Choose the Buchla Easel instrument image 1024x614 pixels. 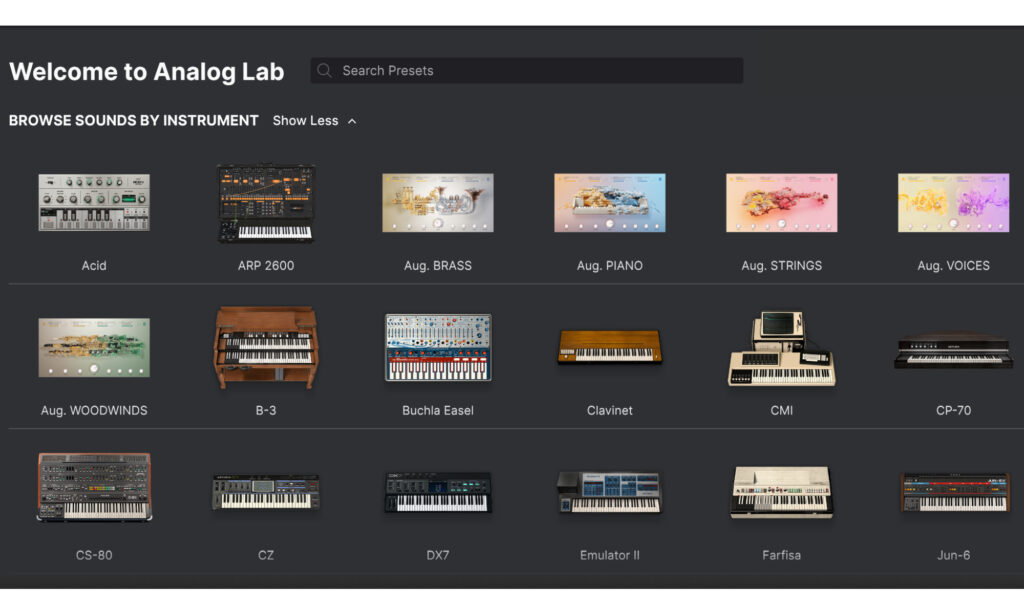pos(438,347)
